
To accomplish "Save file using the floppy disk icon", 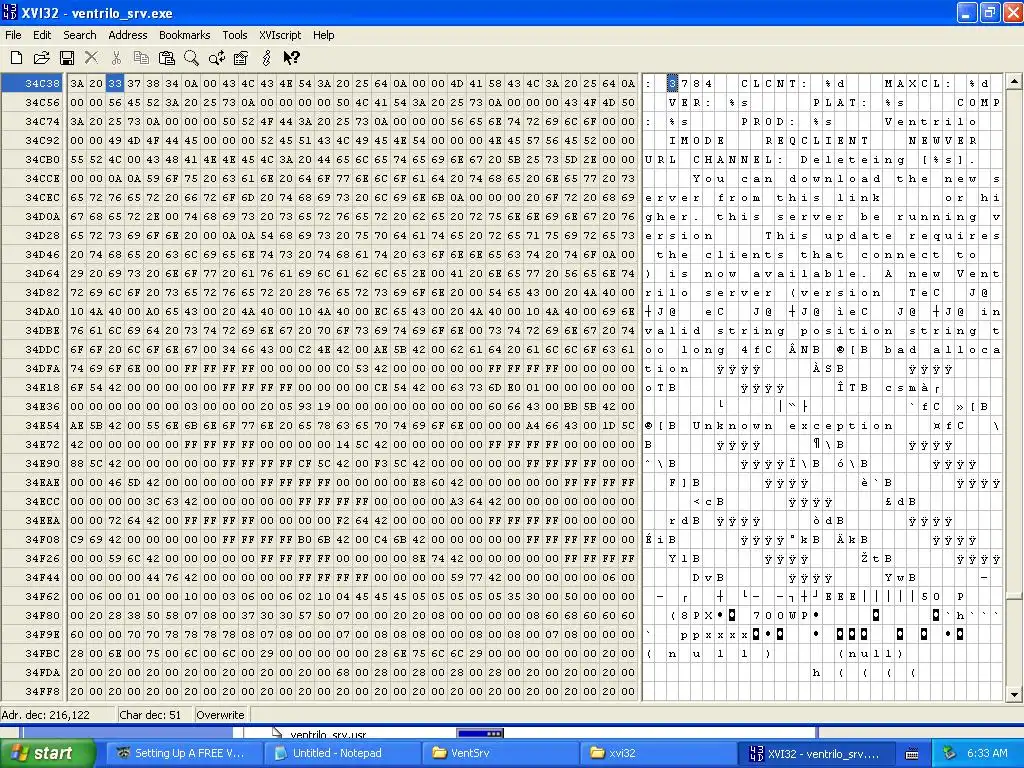I will click(x=67, y=58).
